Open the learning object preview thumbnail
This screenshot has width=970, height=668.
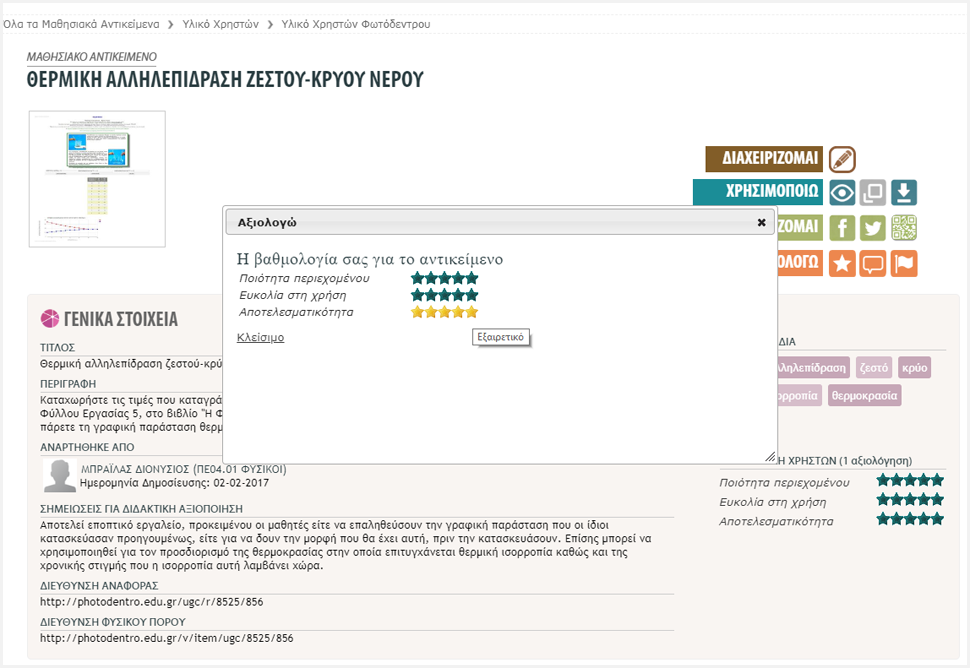(97, 178)
